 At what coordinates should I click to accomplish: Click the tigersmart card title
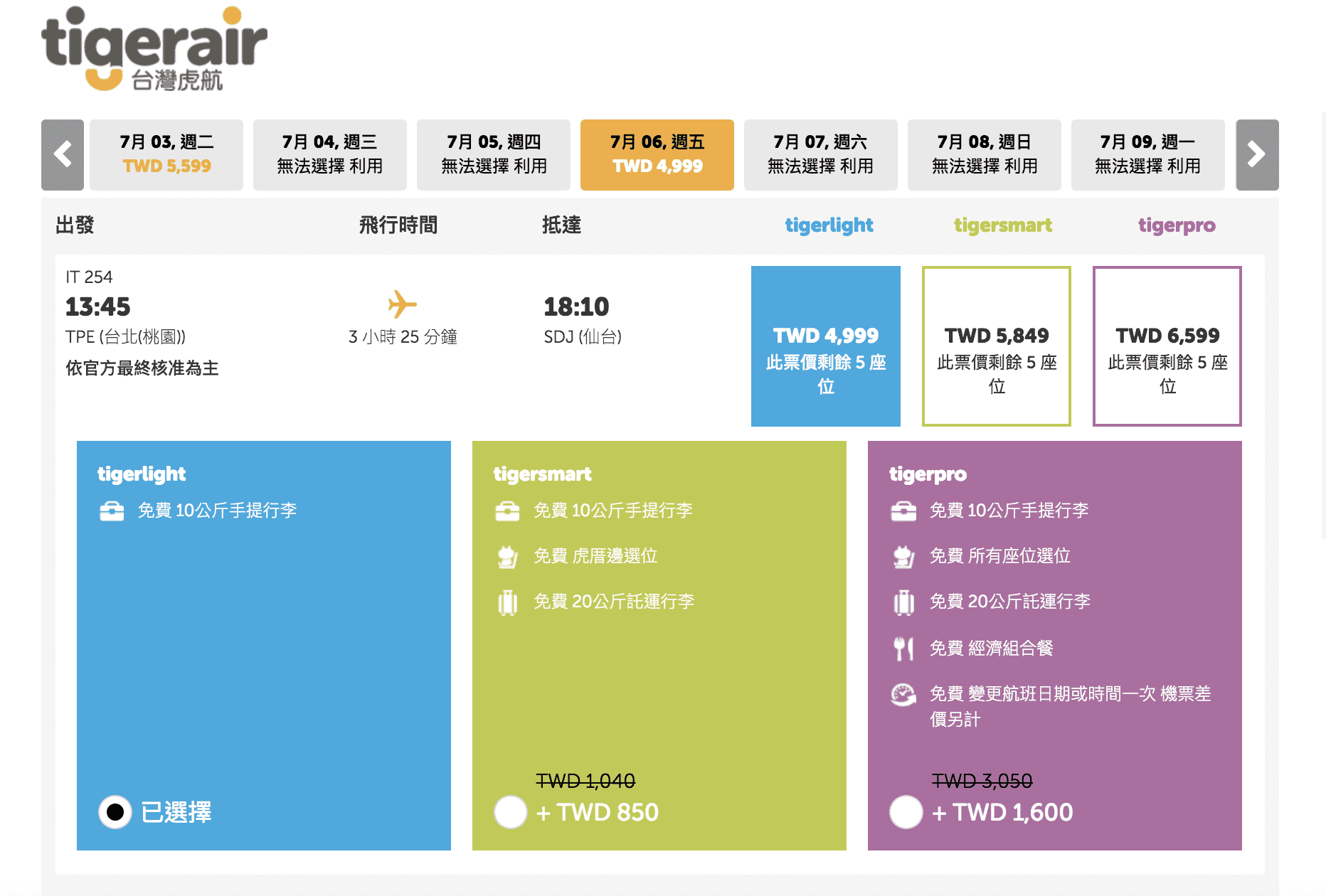pyautogui.click(x=542, y=474)
